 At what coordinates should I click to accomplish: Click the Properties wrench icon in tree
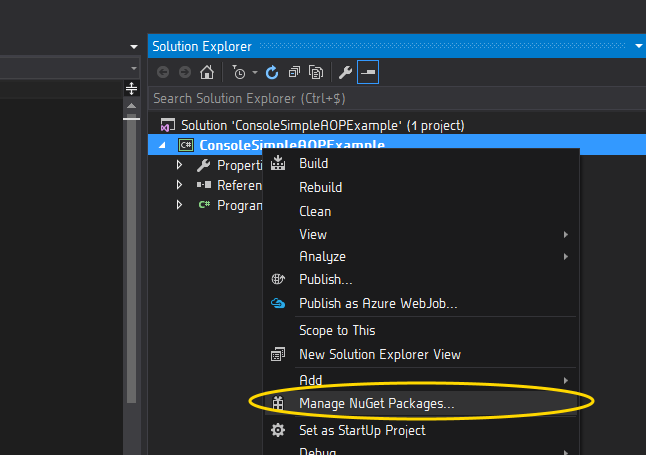click(x=204, y=165)
